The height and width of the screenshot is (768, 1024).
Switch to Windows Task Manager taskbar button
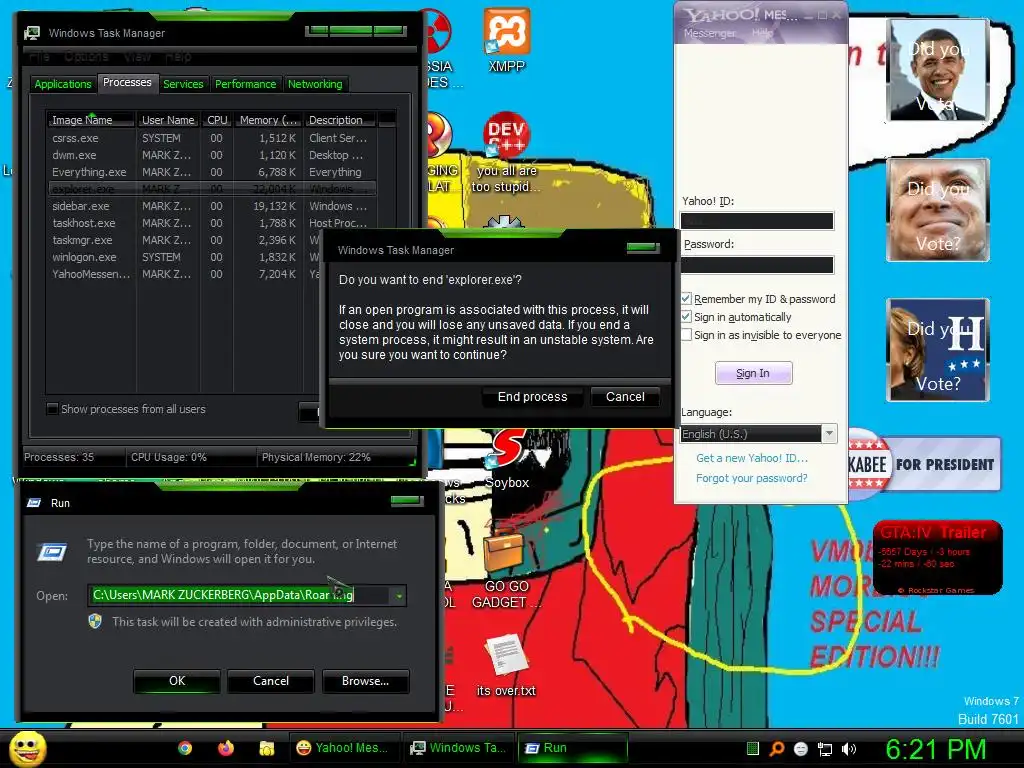(458, 748)
